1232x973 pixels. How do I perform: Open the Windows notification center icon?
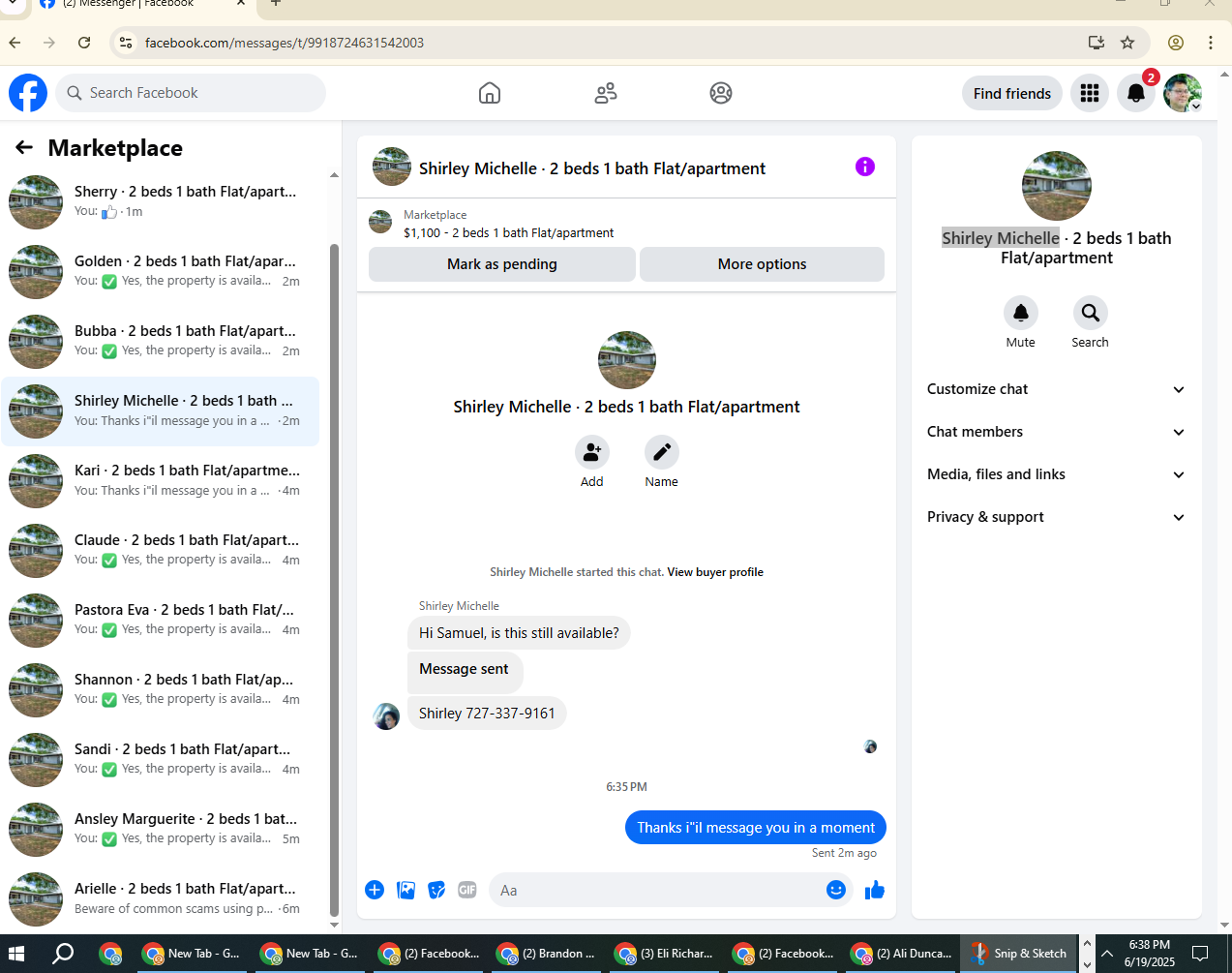click(1200, 954)
